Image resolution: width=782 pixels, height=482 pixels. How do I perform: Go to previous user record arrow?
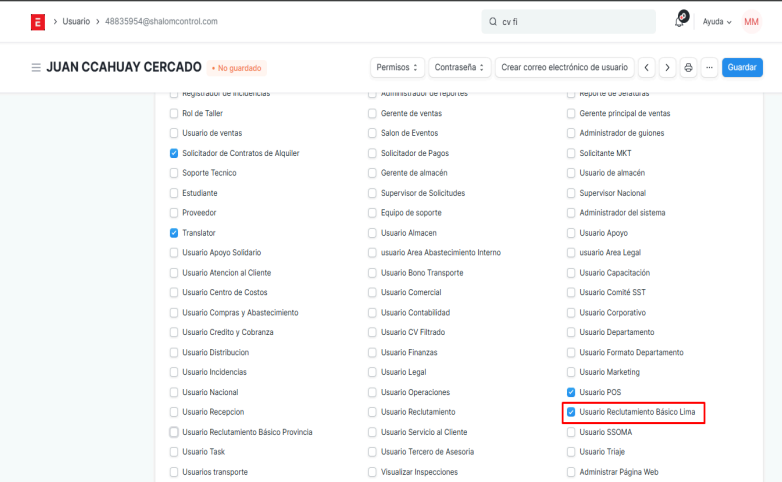647,67
